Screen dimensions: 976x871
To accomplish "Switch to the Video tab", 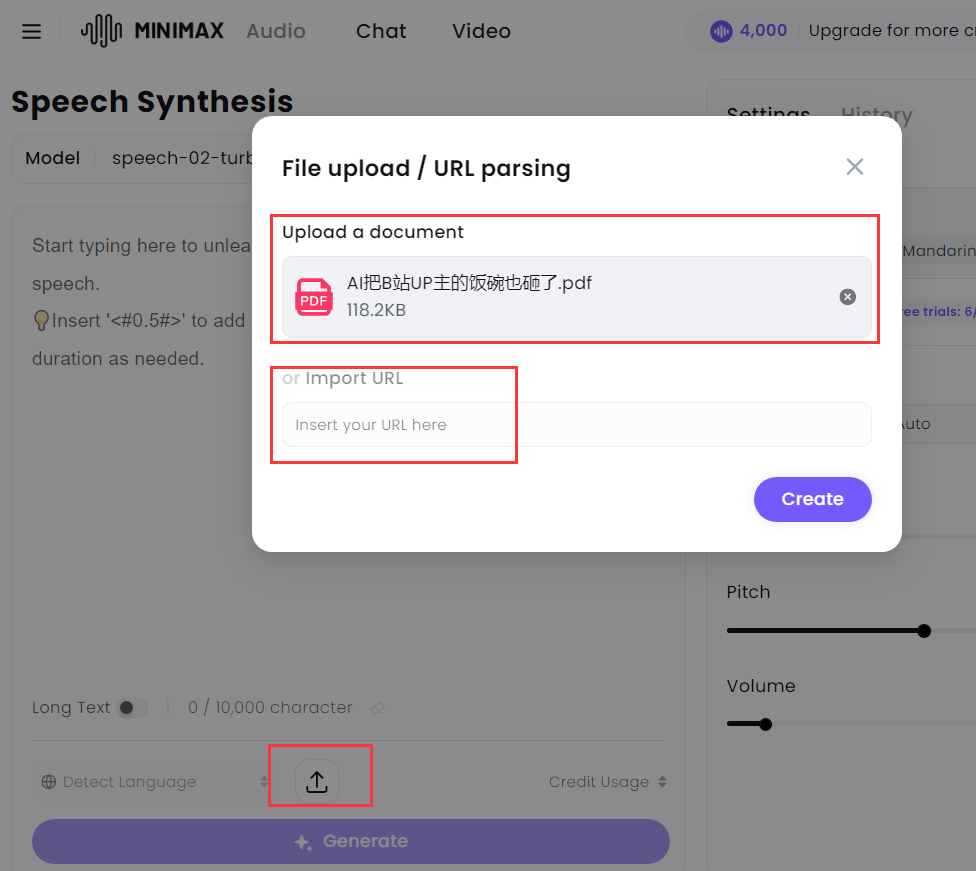I will pos(481,31).
